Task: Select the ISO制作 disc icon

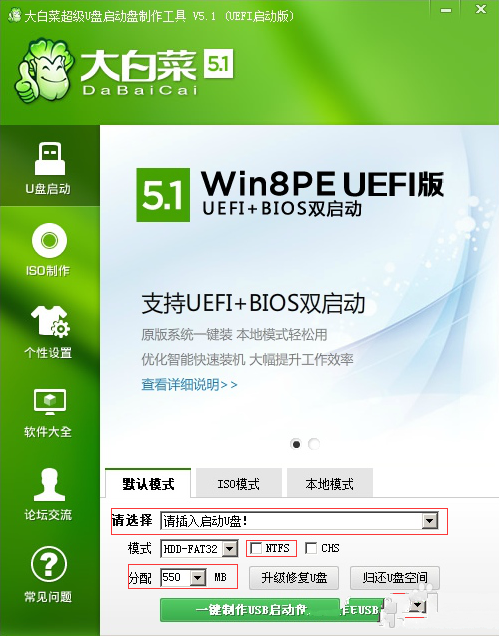Action: click(x=49, y=241)
